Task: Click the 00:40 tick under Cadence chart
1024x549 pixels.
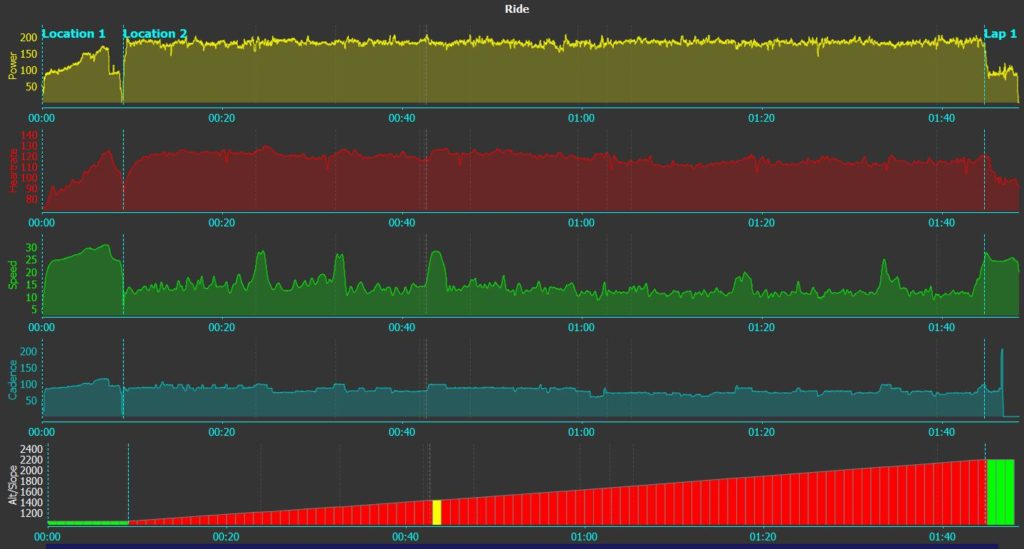Action: tap(402, 432)
